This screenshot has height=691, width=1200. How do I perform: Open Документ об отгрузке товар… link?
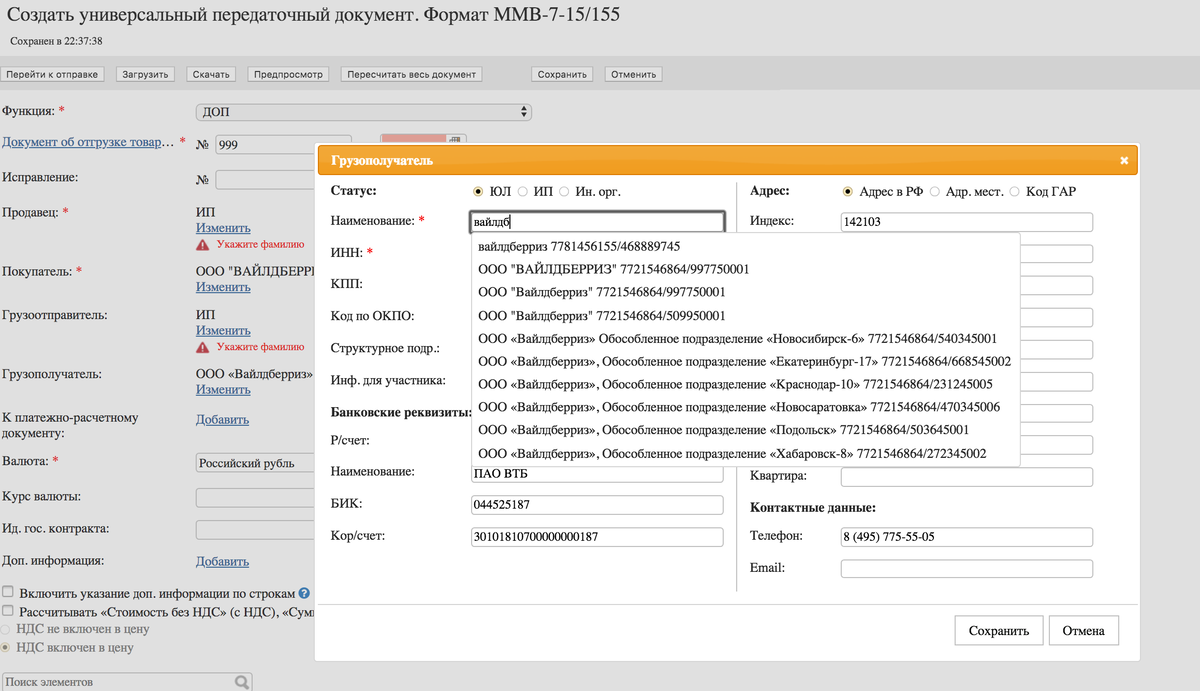tap(88, 142)
